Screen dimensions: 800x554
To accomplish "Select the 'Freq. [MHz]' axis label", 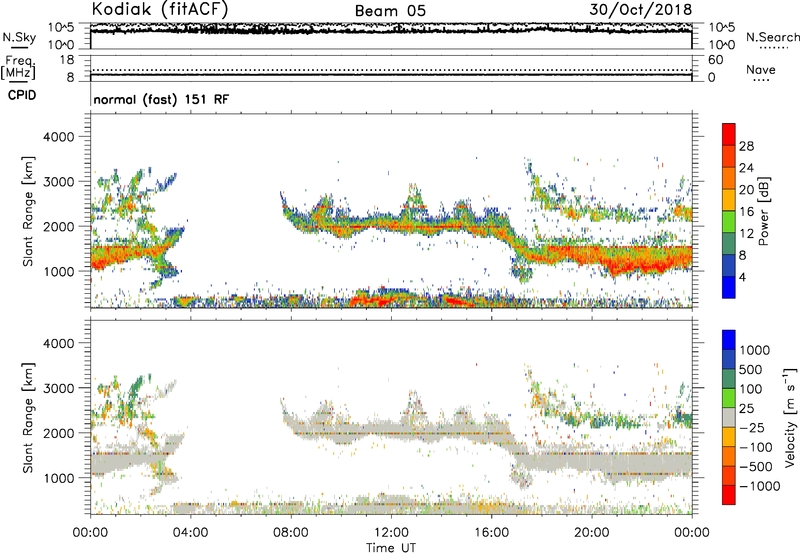I will (x=18, y=68).
